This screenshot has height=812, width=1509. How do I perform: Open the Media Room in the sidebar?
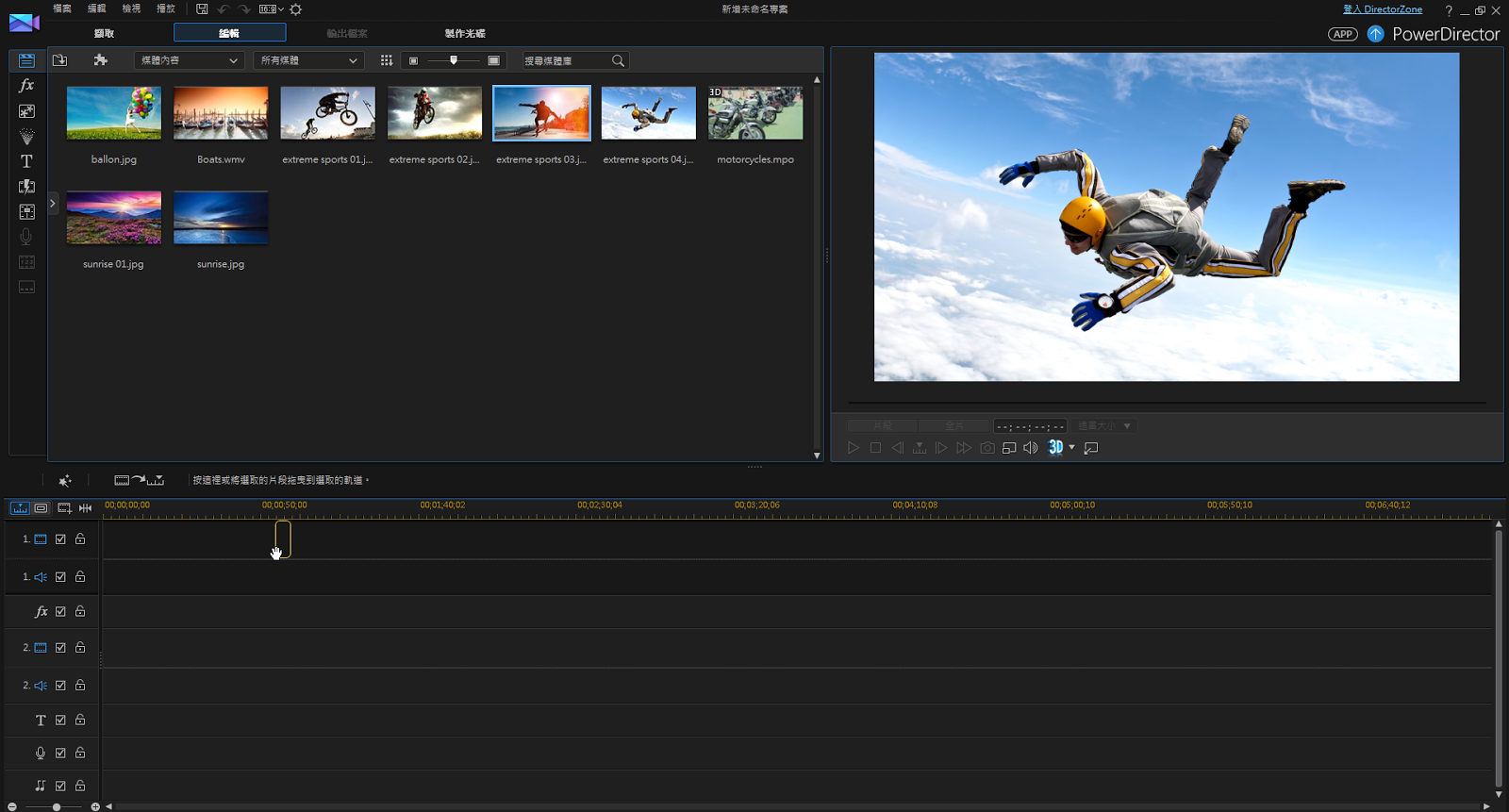[x=26, y=60]
